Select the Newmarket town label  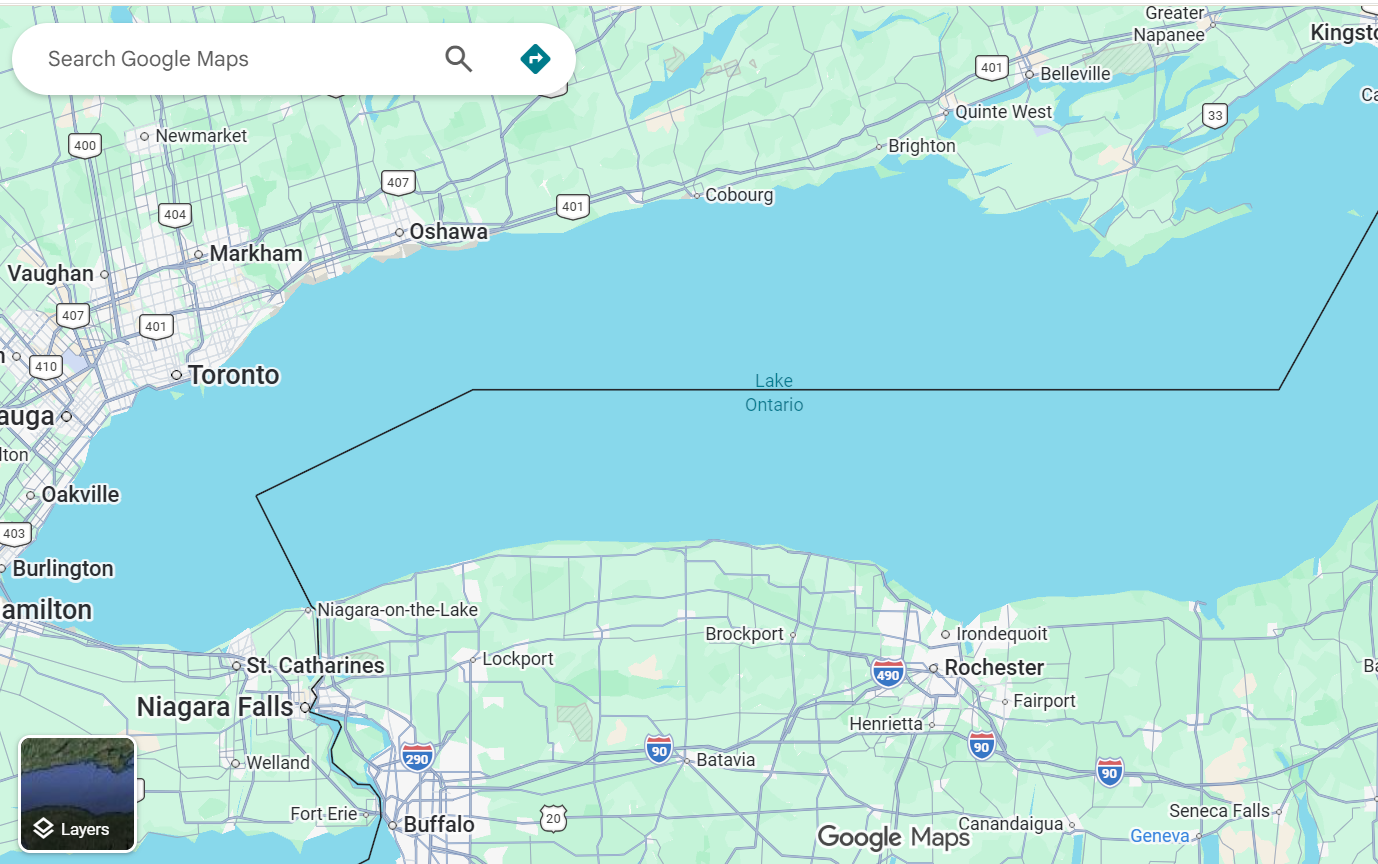201,136
